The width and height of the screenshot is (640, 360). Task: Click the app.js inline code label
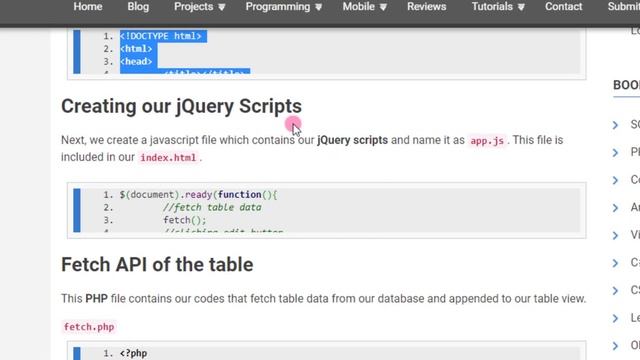point(487,141)
